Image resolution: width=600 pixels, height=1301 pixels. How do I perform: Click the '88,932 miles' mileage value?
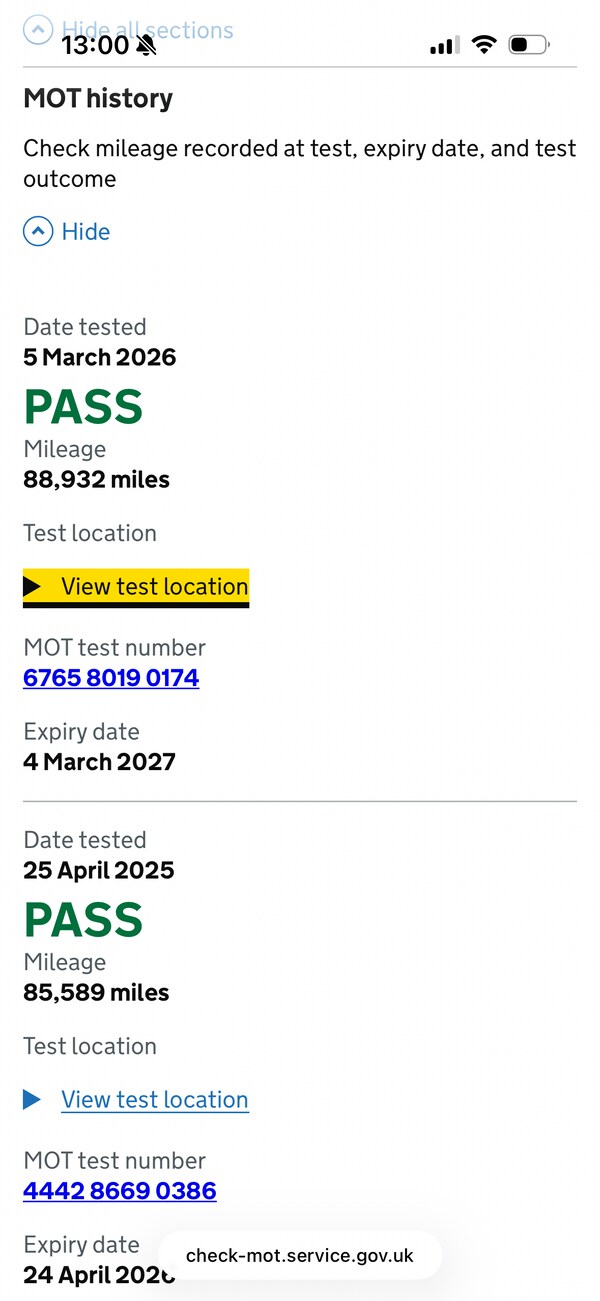pyautogui.click(x=96, y=479)
